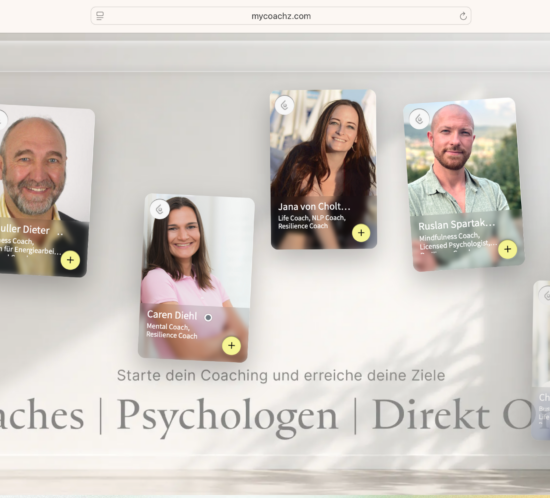This screenshot has width=550, height=498.
Task: Click the status dot beside Caren Diehl
Action: [208, 317]
